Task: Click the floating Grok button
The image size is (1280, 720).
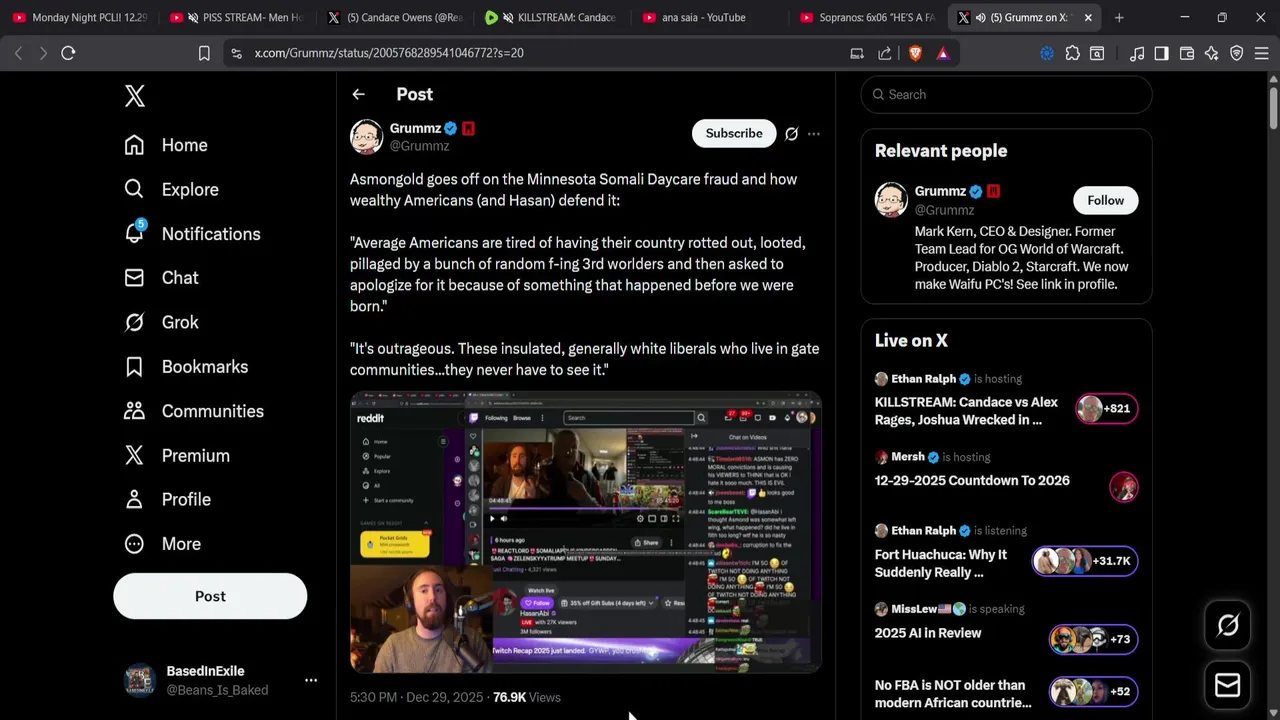Action: click(1227, 625)
